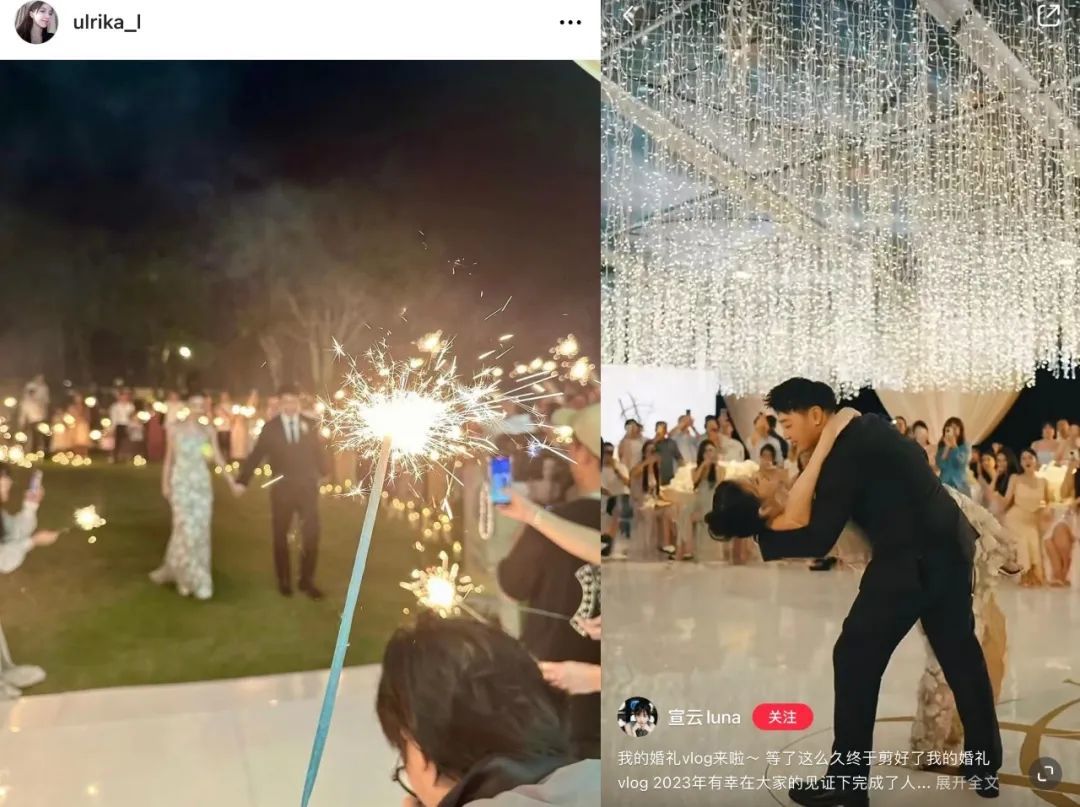Tap the share icon on the video
Viewport: 1080px width, 807px height.
click(x=1048, y=15)
